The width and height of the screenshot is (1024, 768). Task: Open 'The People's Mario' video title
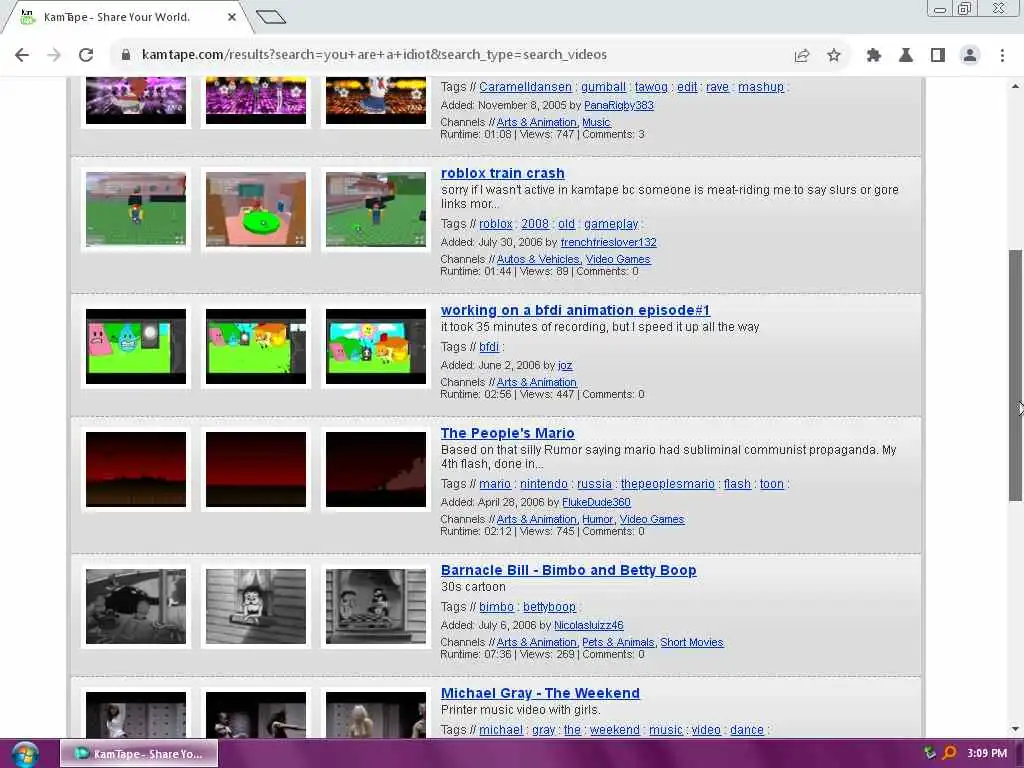(507, 433)
